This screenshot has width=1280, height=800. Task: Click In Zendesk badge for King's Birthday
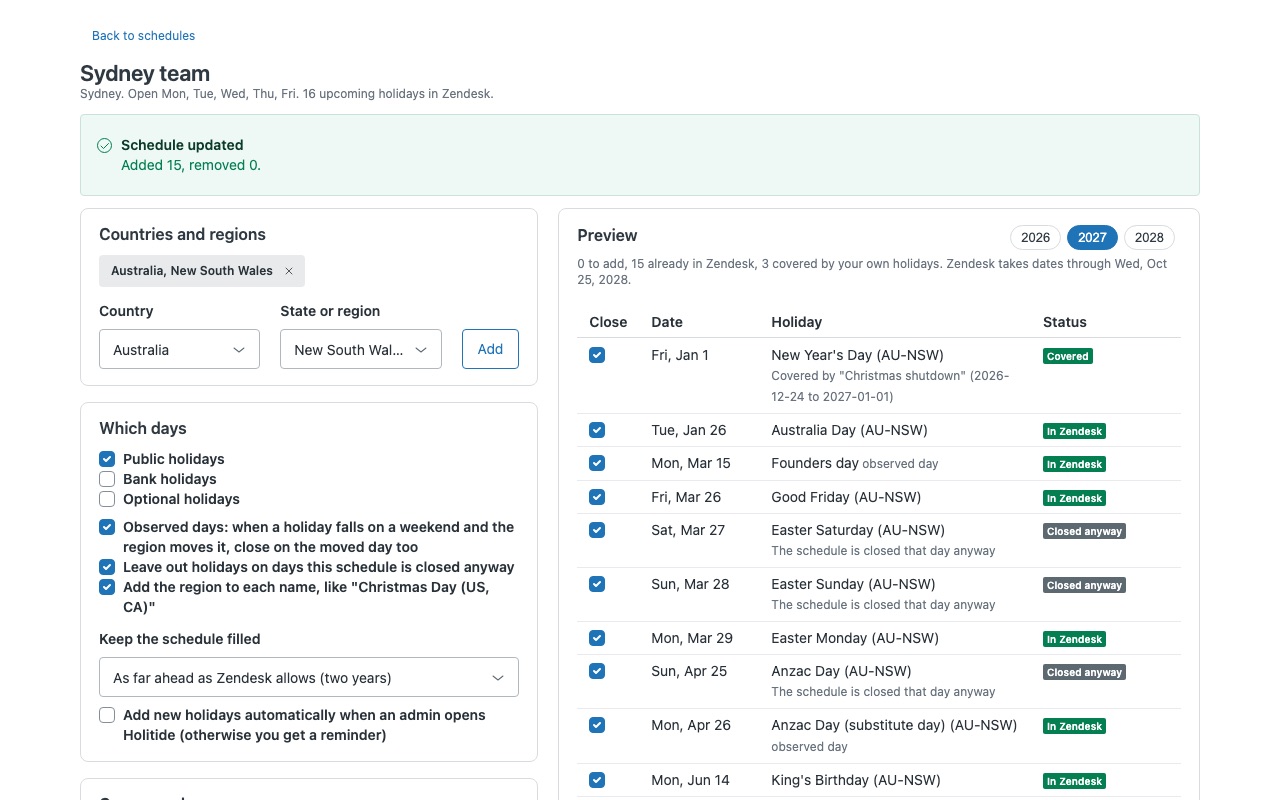1074,781
